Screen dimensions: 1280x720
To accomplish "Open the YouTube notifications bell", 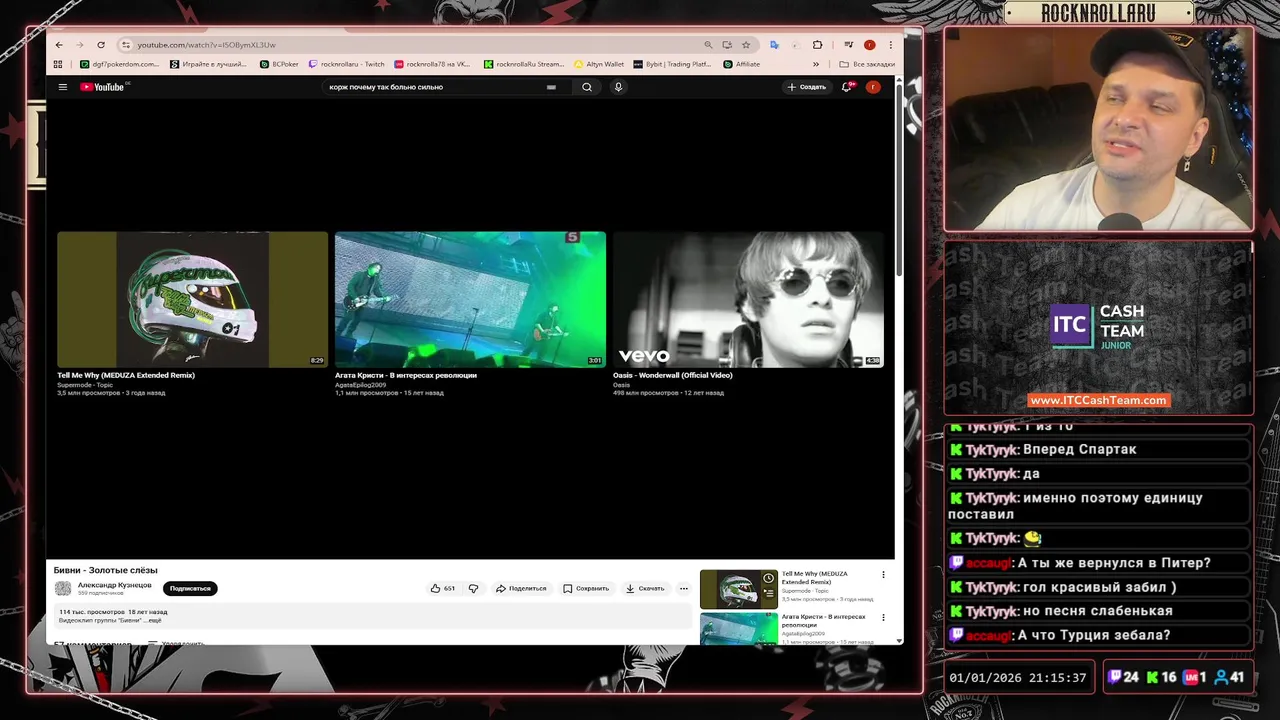I will (847, 87).
